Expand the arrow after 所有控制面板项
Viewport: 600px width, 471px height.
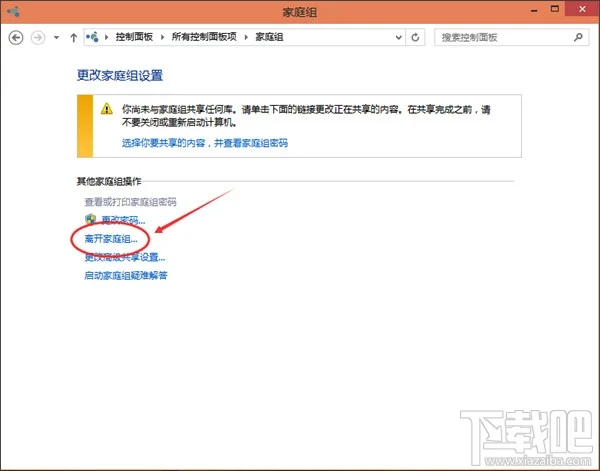tap(246, 37)
